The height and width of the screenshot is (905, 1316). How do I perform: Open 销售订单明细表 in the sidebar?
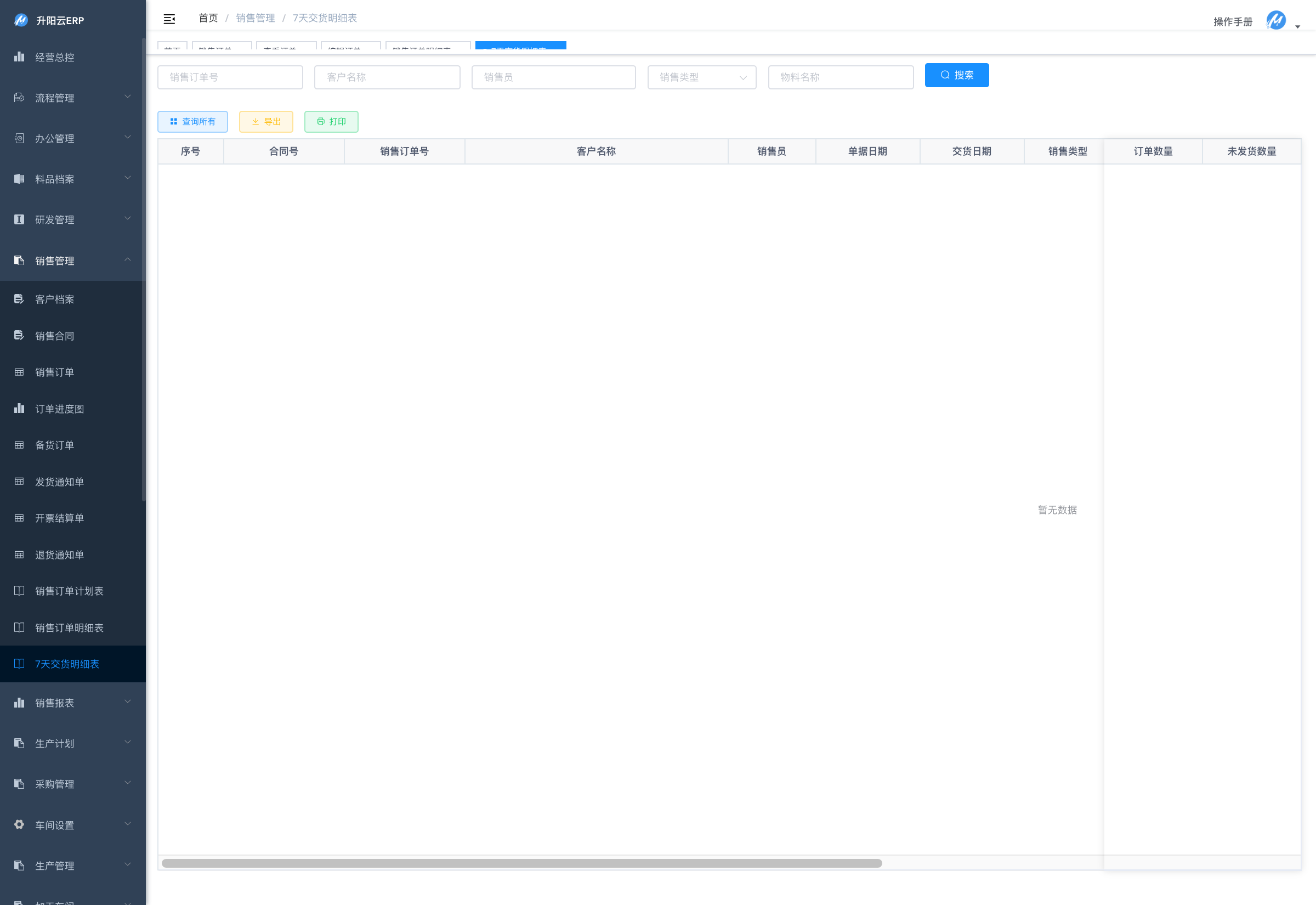69,627
